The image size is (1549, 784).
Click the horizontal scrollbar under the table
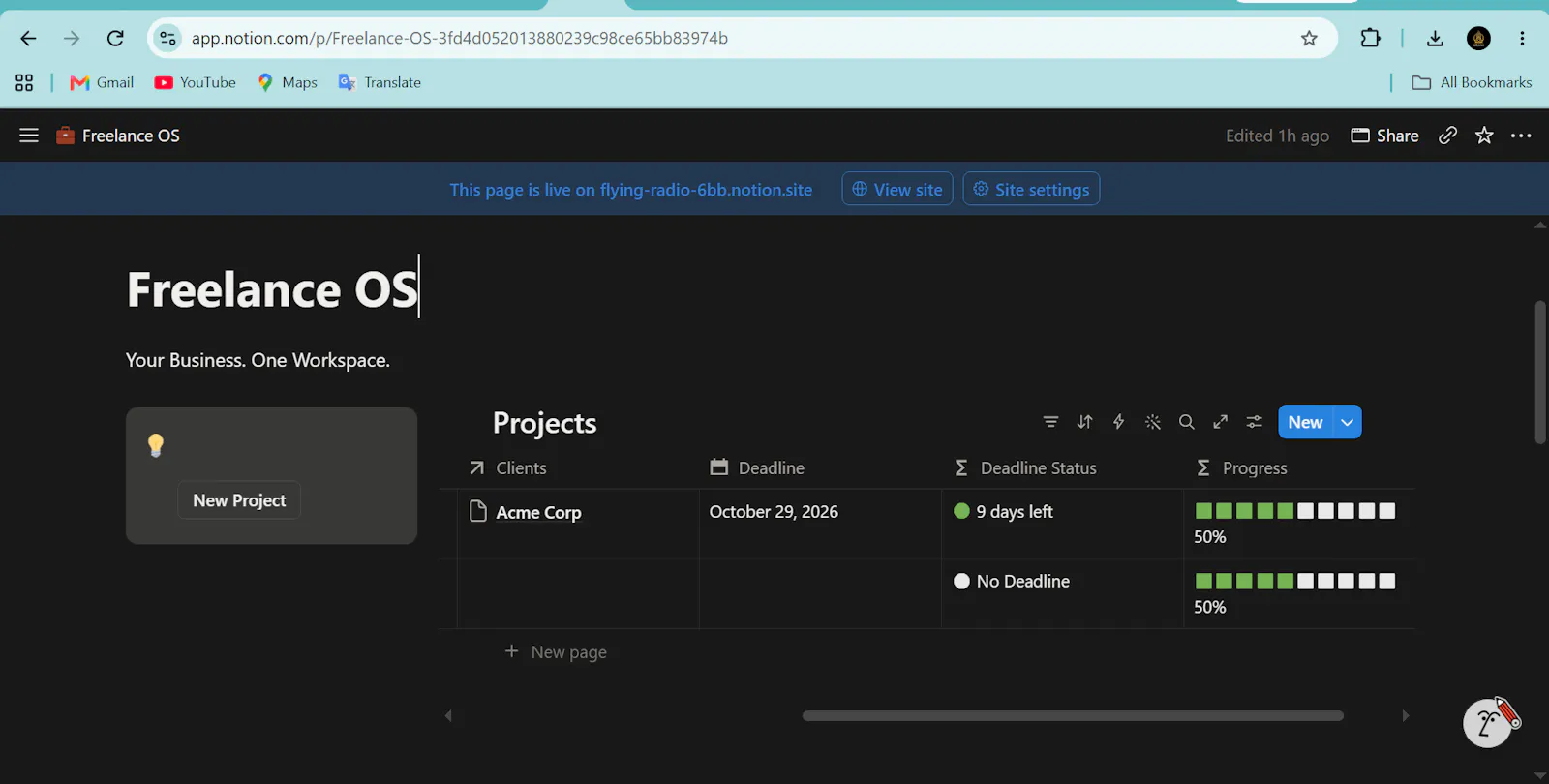click(x=1073, y=716)
